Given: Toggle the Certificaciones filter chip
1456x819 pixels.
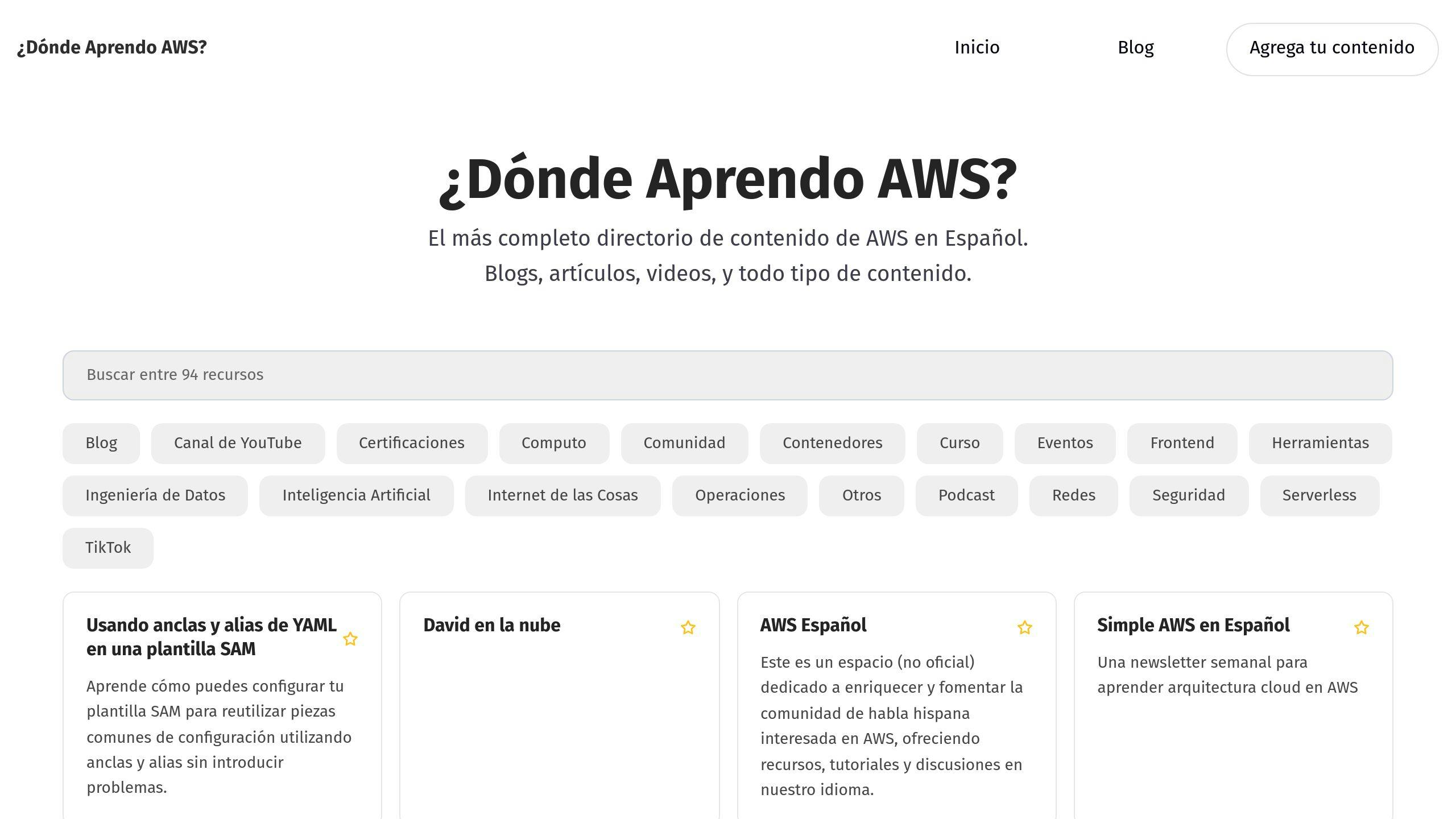Looking at the screenshot, I should click(x=412, y=443).
